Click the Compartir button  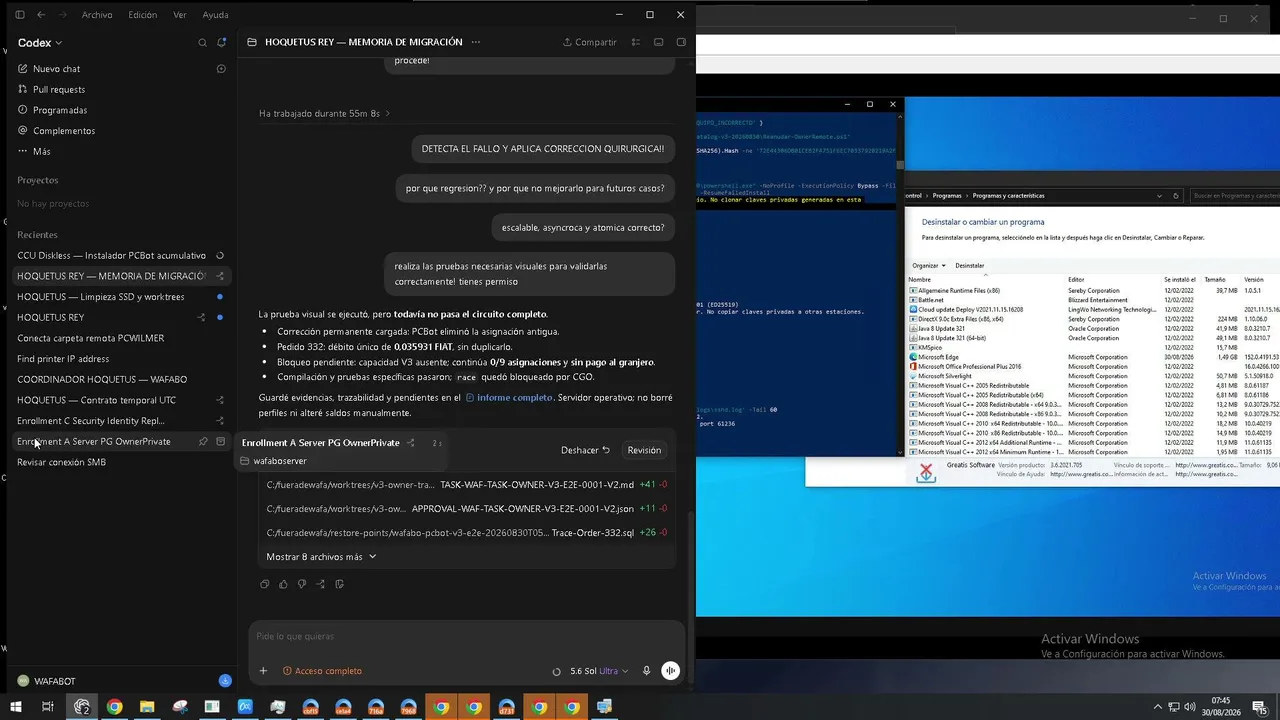pos(590,42)
